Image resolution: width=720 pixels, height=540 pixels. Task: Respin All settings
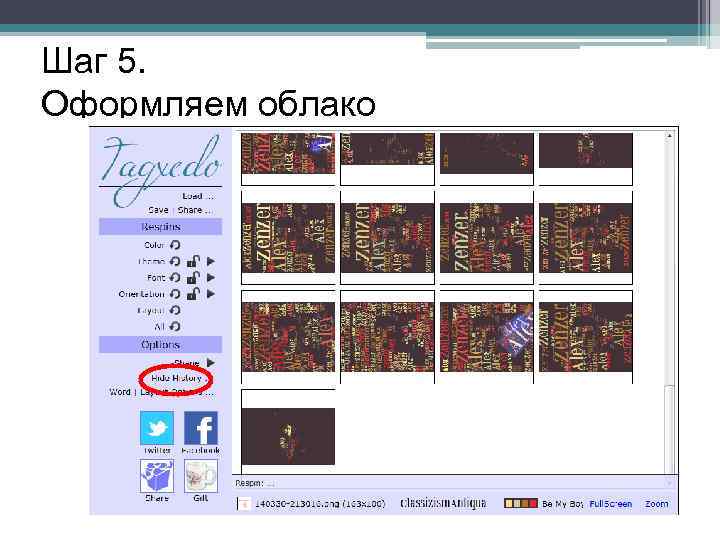coord(174,326)
